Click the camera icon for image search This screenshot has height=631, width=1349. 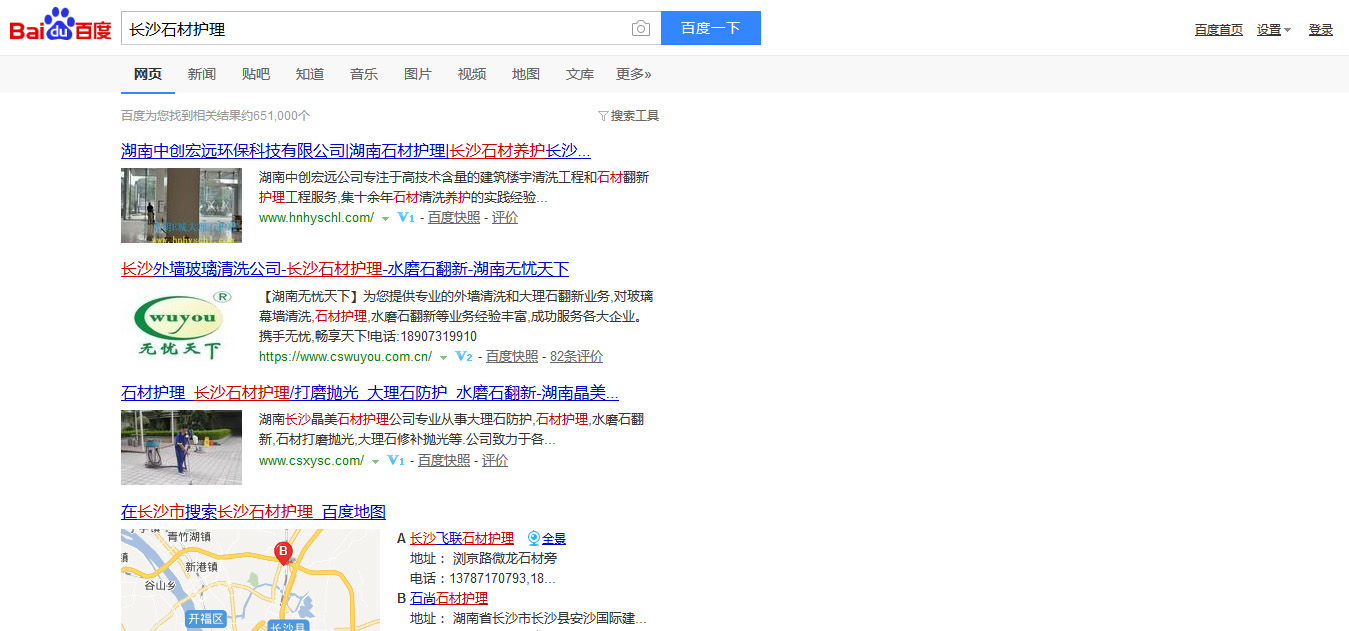640,28
